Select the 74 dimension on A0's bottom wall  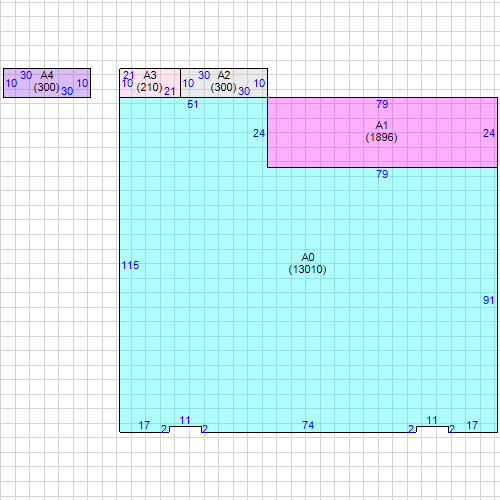[x=308, y=425]
